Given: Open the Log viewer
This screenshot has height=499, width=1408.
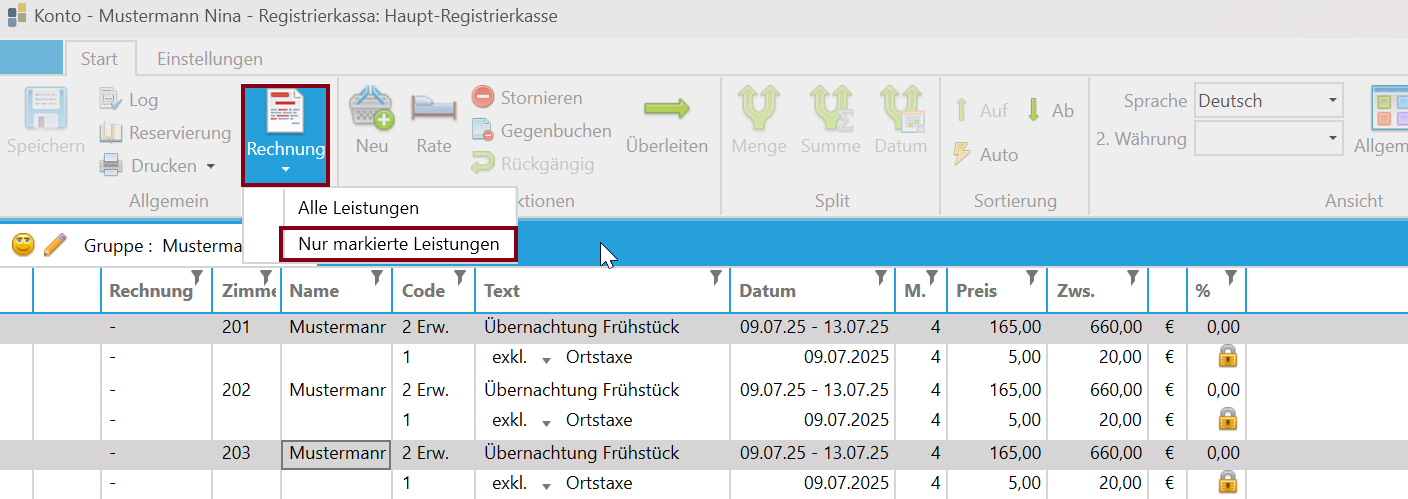Looking at the screenshot, I should 129,100.
